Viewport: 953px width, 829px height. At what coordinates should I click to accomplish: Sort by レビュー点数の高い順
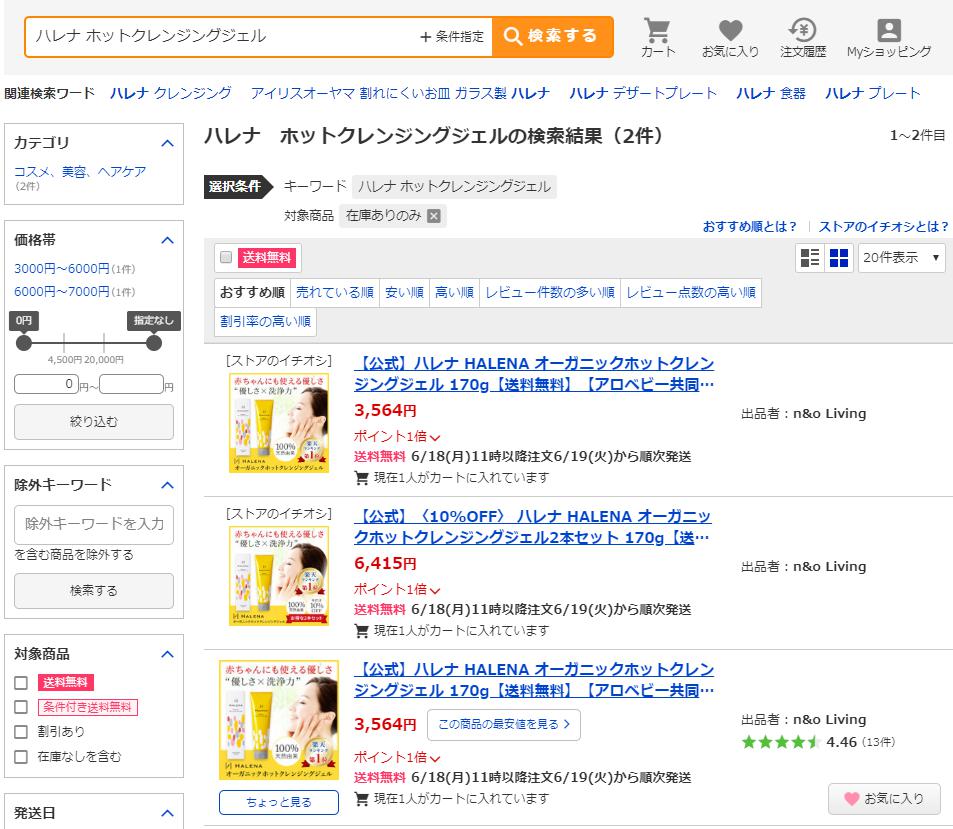tap(691, 293)
